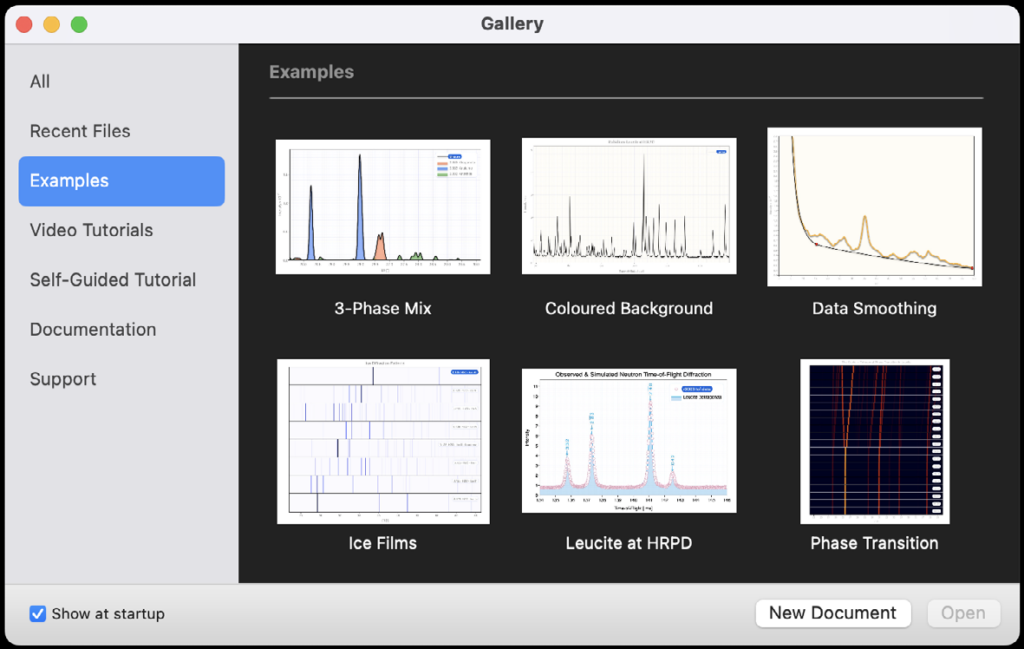Choose the Data Smoothing example thumbnail
Image resolution: width=1024 pixels, height=649 pixels.
pyautogui.click(x=874, y=206)
